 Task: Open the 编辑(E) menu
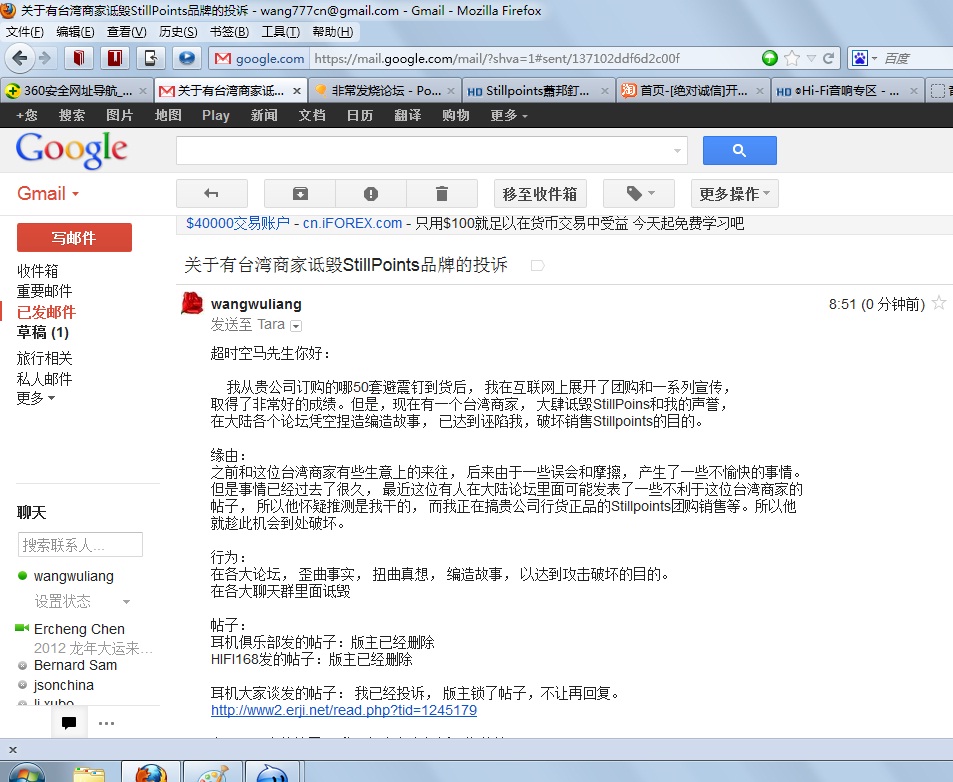(x=75, y=32)
